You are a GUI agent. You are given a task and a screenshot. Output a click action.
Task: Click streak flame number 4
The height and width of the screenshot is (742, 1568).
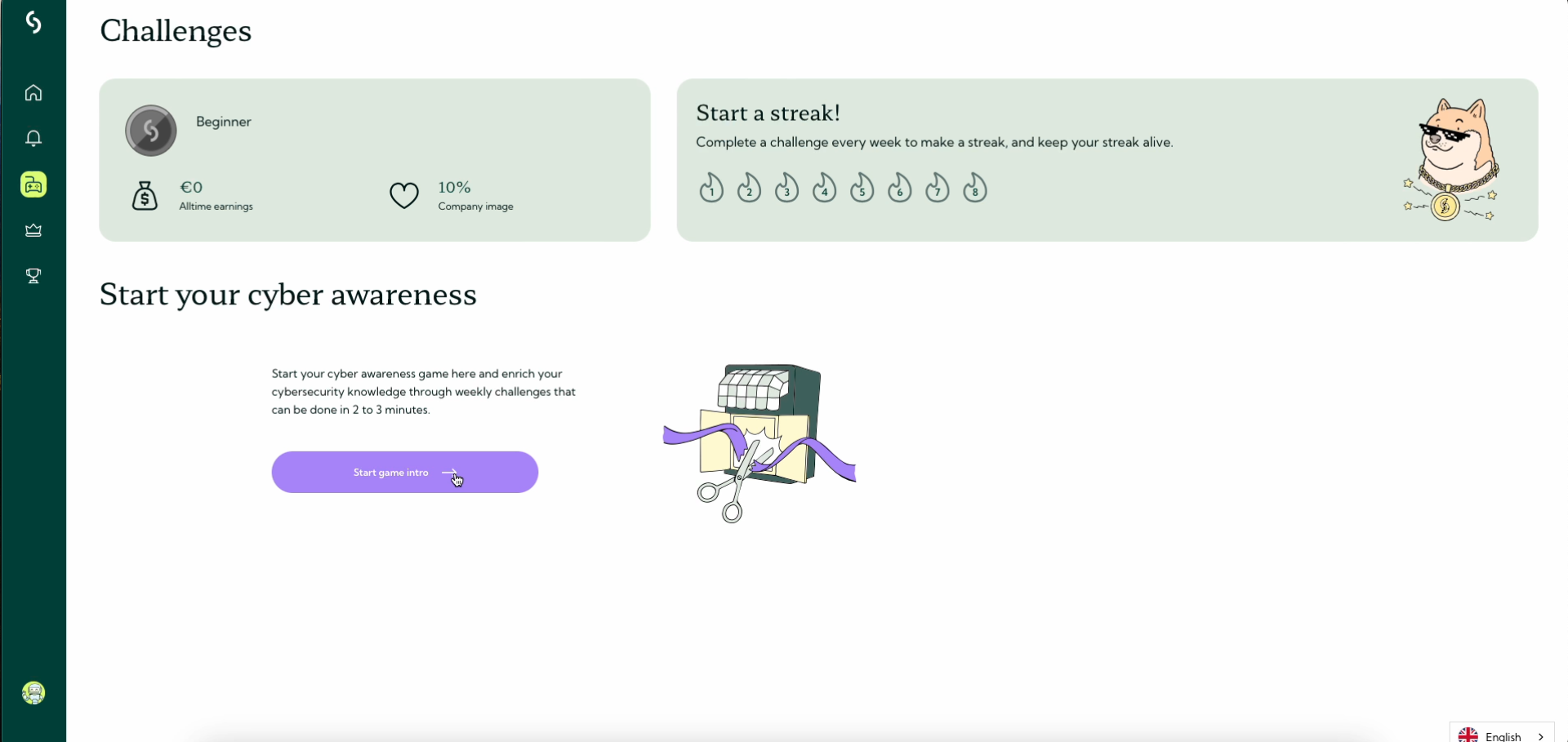[x=824, y=189]
